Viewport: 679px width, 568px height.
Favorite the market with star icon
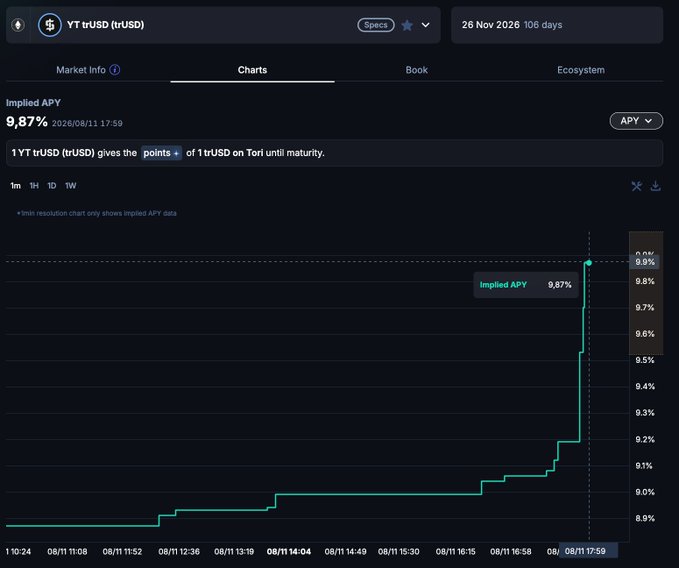pos(407,25)
